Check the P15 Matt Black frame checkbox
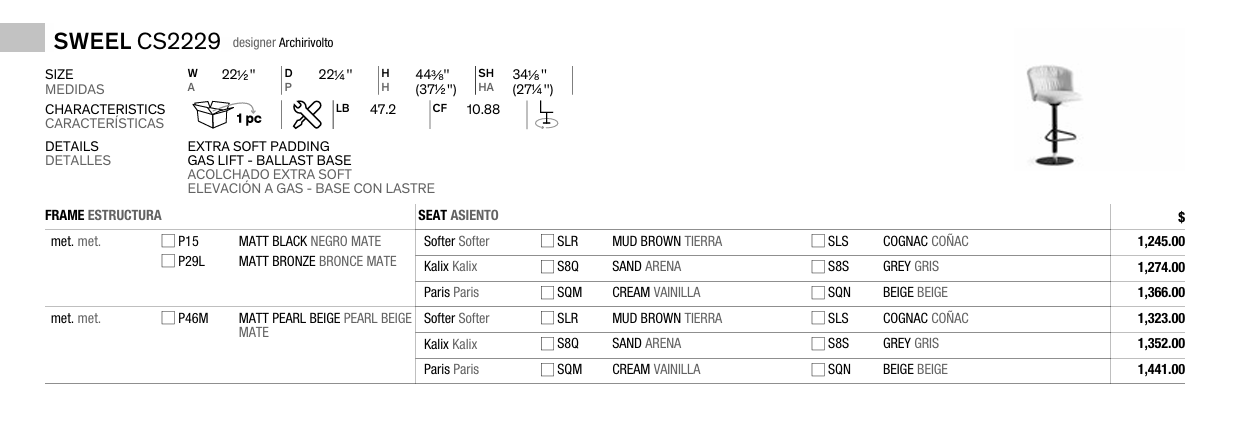The height and width of the screenshot is (441, 1238). point(168,242)
